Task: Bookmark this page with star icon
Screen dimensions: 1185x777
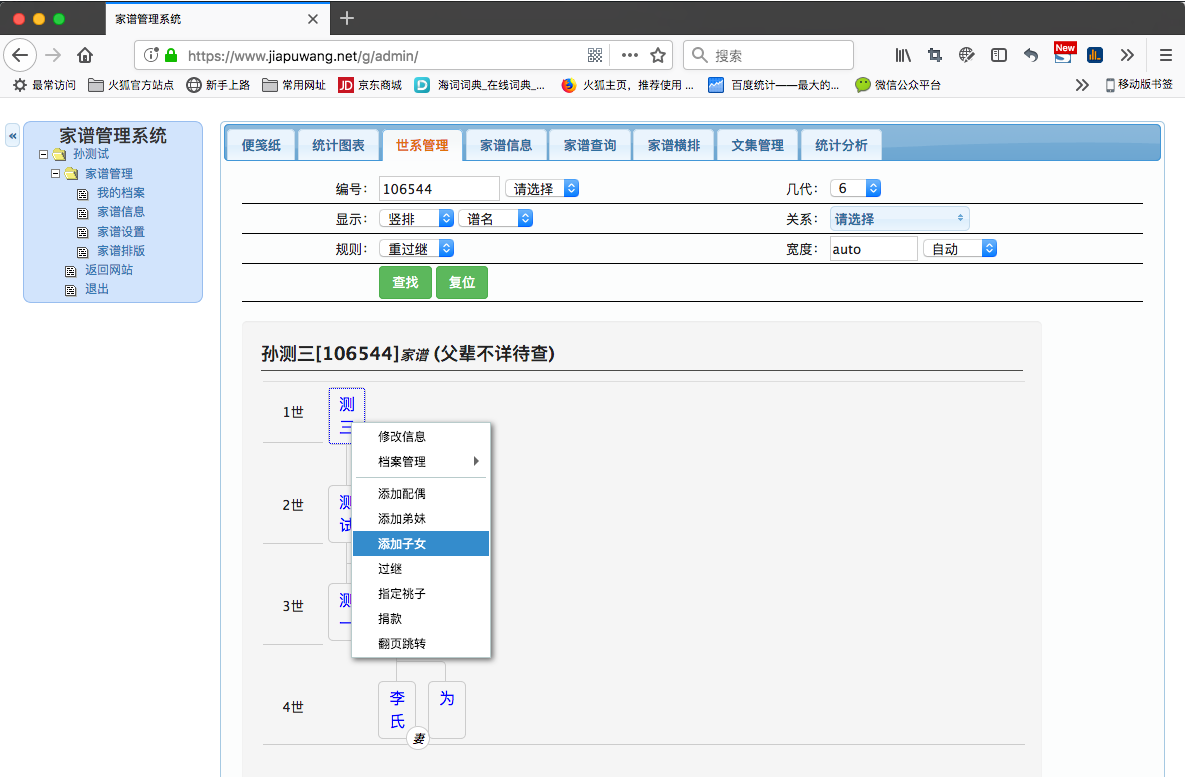Action: coord(658,55)
